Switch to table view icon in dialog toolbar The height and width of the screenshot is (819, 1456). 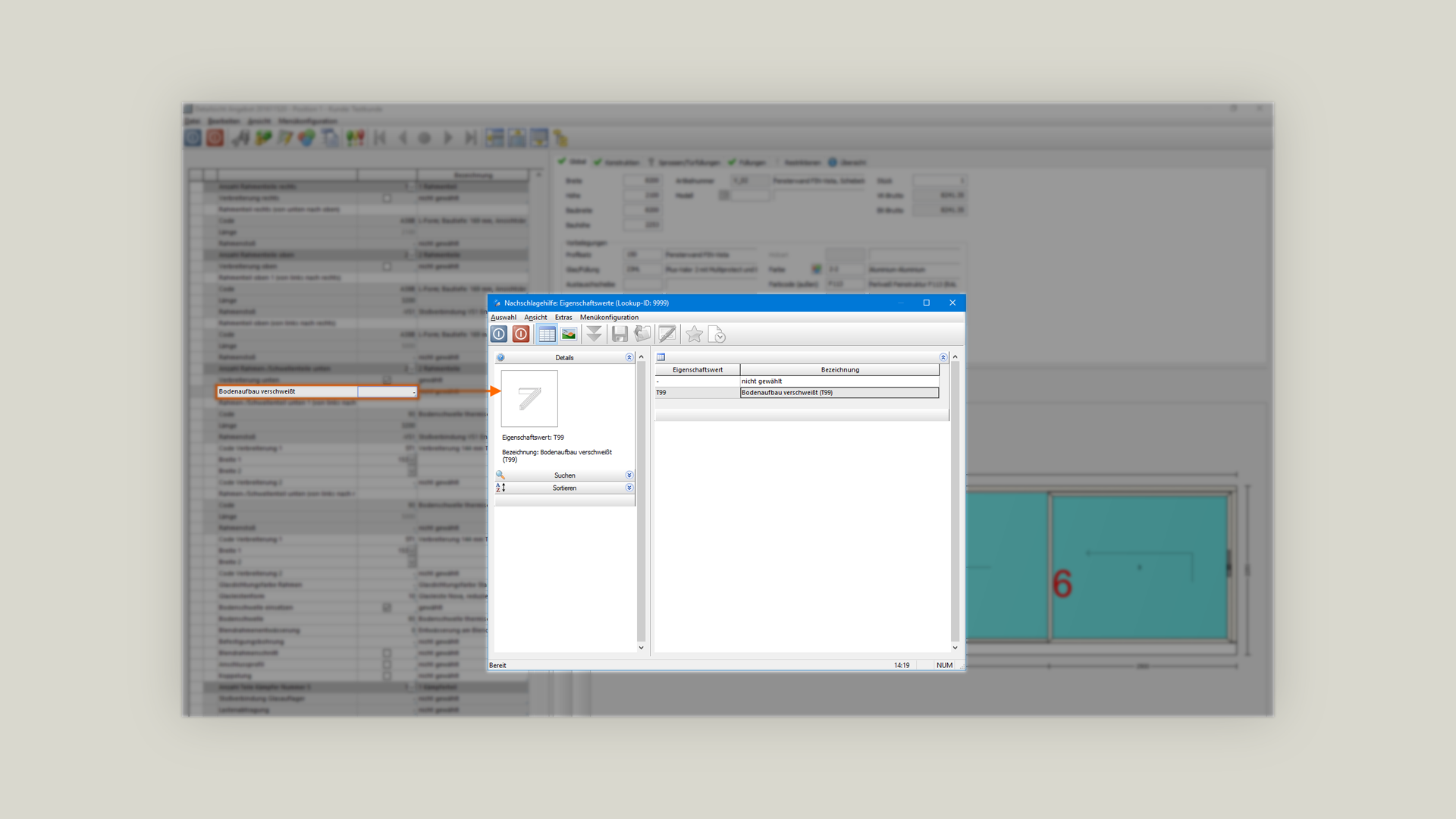click(547, 334)
